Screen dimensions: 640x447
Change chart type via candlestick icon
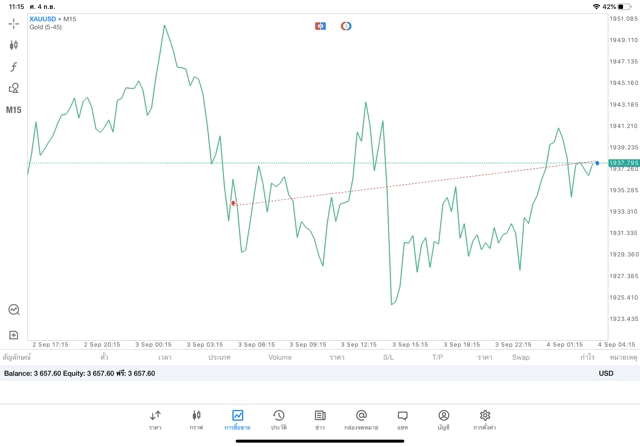click(x=14, y=45)
